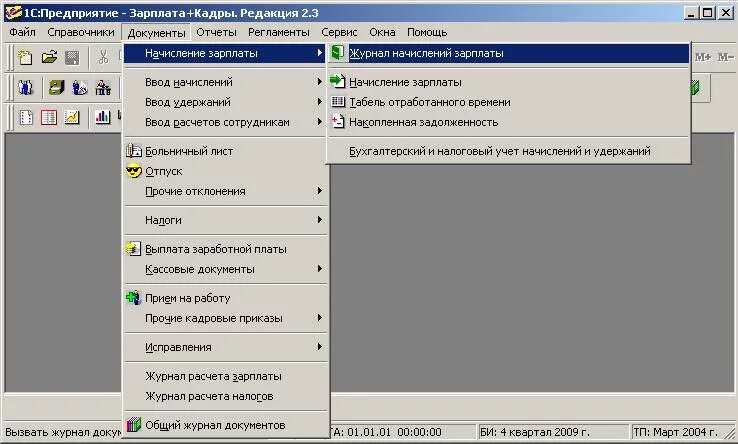Click the 1C application icon in title bar
The image size is (738, 444).
[x=13, y=13]
